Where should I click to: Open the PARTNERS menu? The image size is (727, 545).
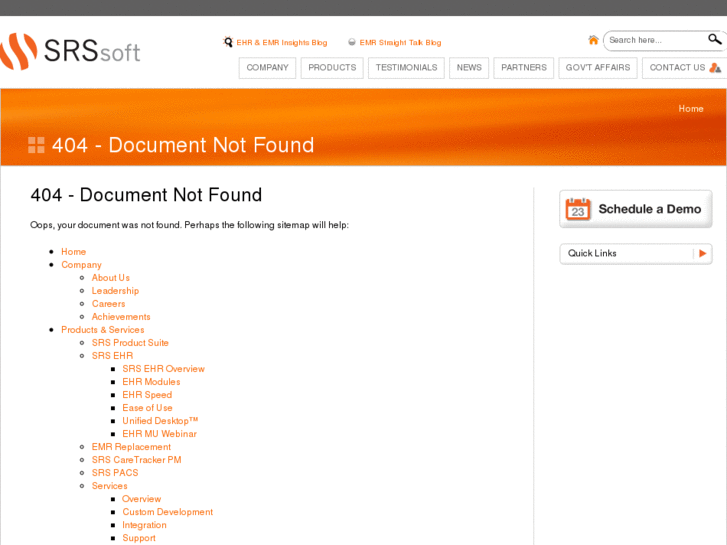pyautogui.click(x=523, y=68)
